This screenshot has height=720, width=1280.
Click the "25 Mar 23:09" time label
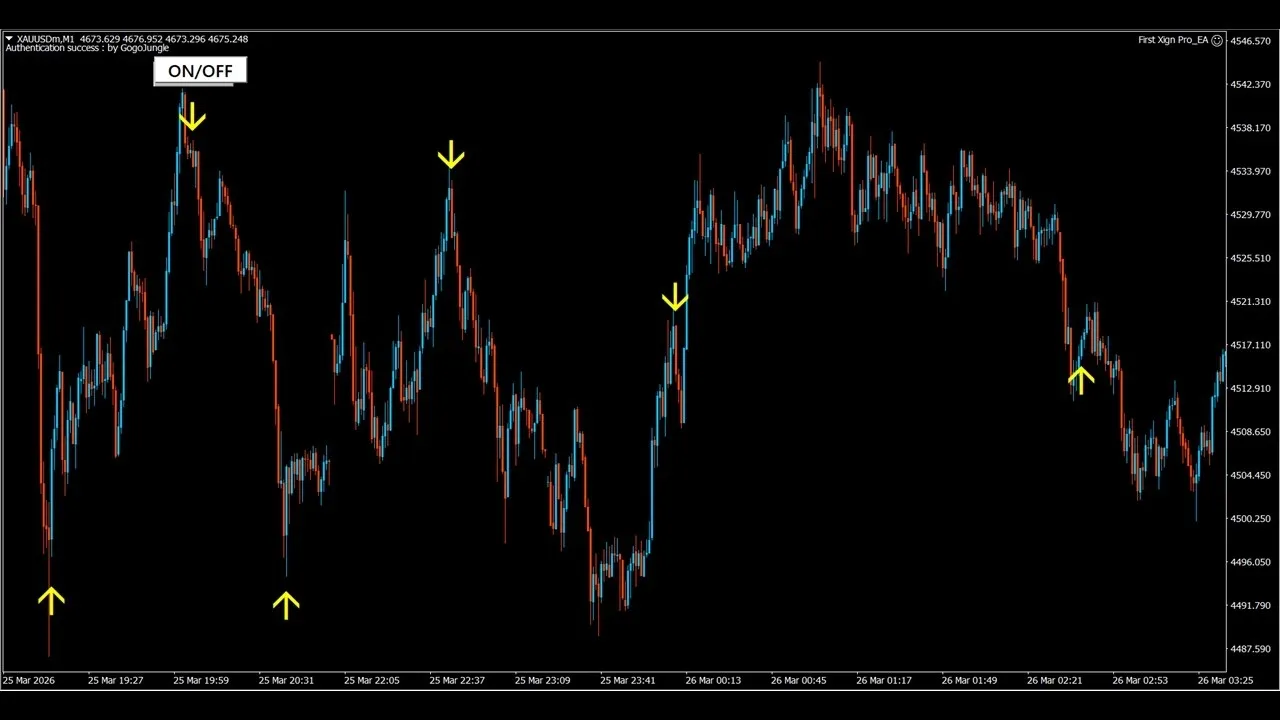tap(543, 681)
